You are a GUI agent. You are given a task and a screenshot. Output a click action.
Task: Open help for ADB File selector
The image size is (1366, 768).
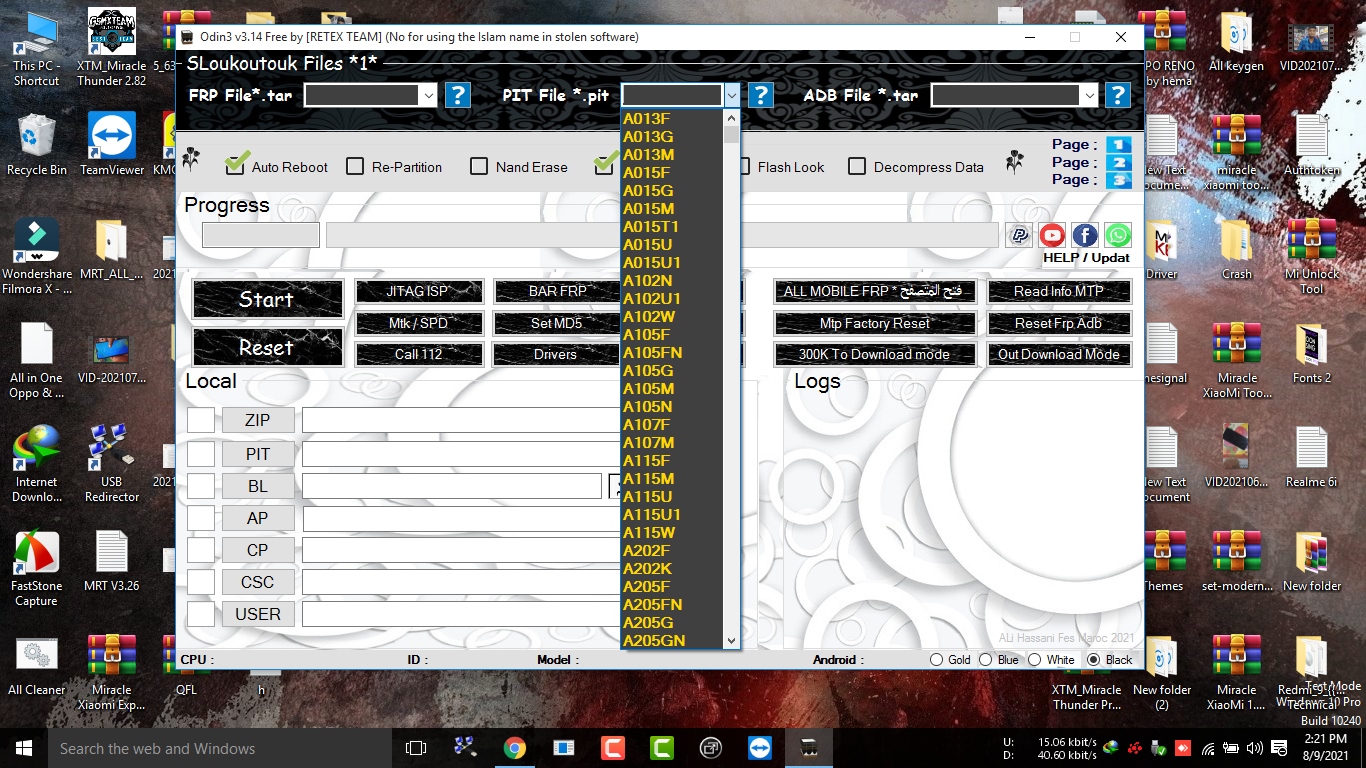tap(1117, 95)
